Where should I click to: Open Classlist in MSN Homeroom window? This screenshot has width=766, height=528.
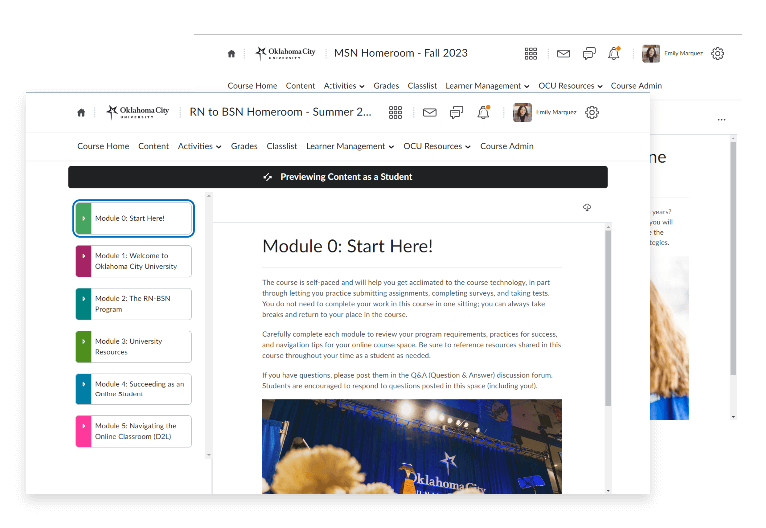[x=422, y=86]
